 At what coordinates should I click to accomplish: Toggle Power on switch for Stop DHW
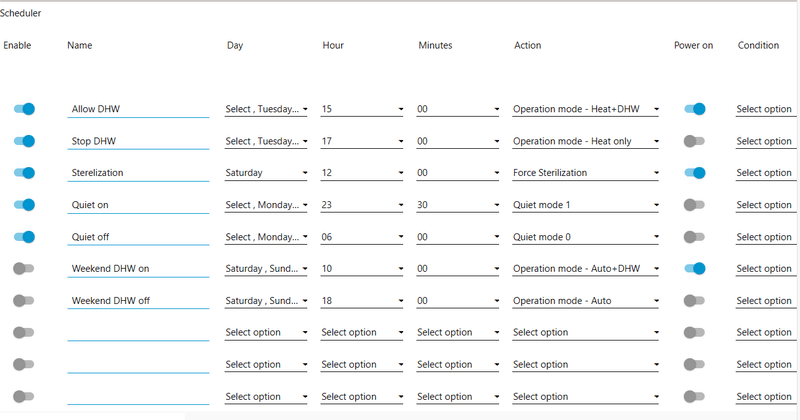pos(694,141)
